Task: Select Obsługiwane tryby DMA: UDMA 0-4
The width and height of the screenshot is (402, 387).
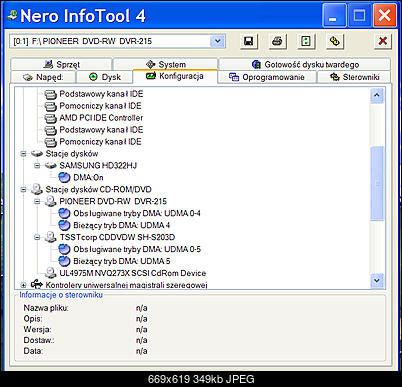Action: tap(137, 213)
